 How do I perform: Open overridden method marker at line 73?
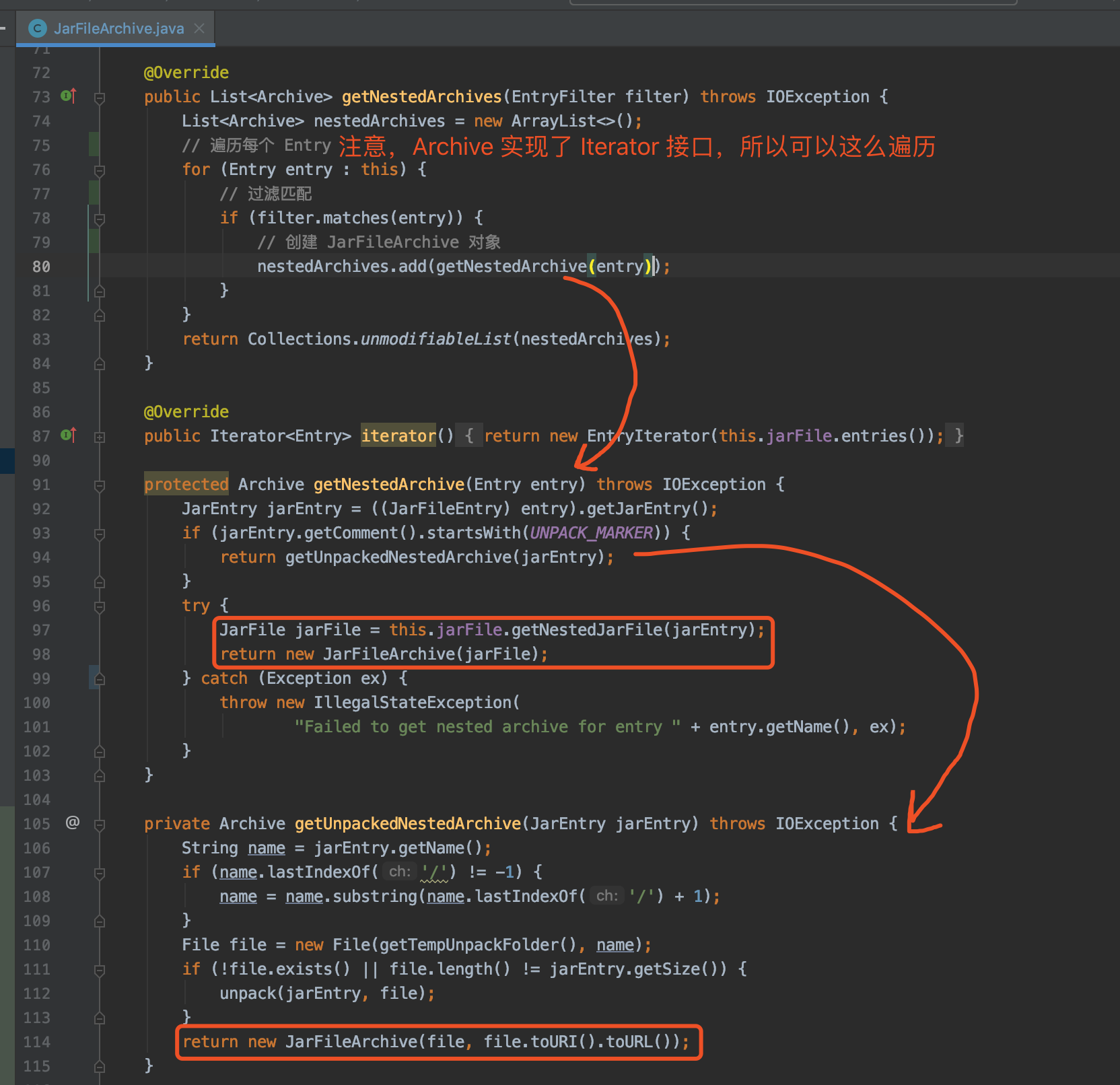pos(68,96)
